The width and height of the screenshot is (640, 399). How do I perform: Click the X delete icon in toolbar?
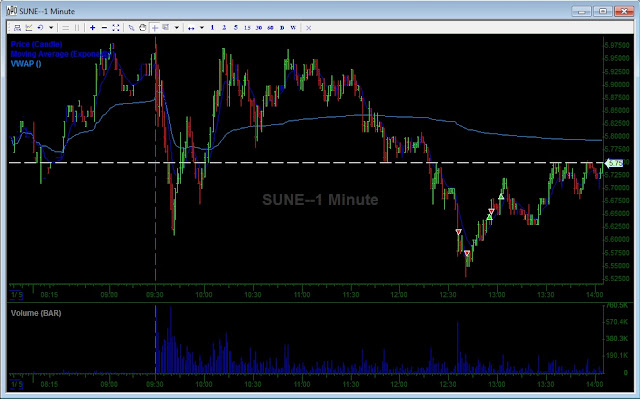[309, 28]
